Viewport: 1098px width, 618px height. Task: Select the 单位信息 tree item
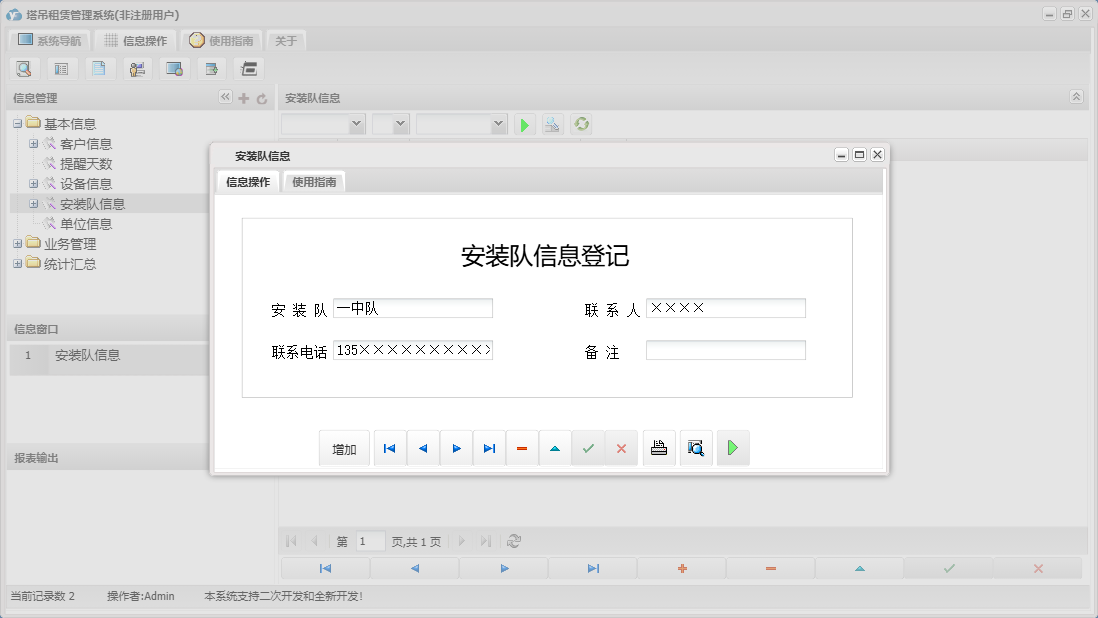pyautogui.click(x=88, y=223)
